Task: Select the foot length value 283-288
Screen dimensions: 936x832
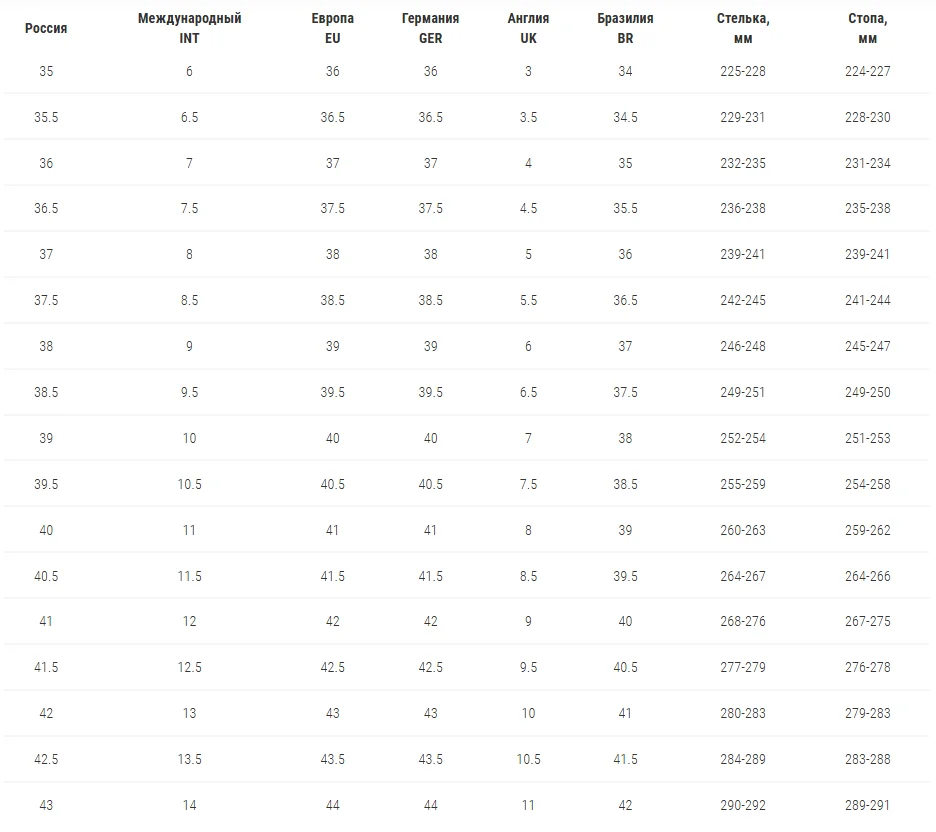Action: coord(867,759)
